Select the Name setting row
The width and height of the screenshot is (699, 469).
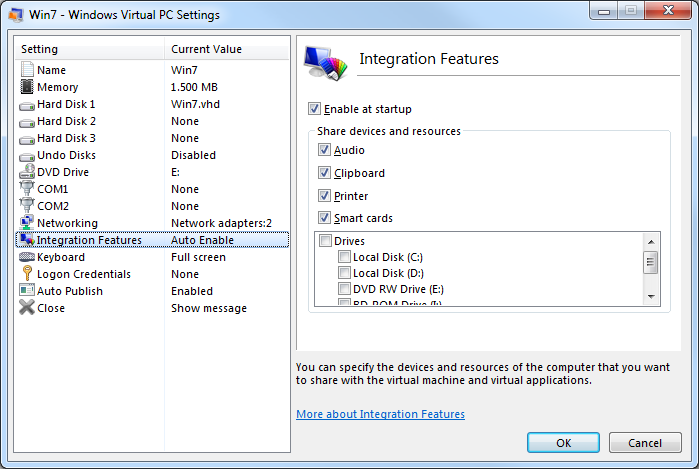pos(152,70)
